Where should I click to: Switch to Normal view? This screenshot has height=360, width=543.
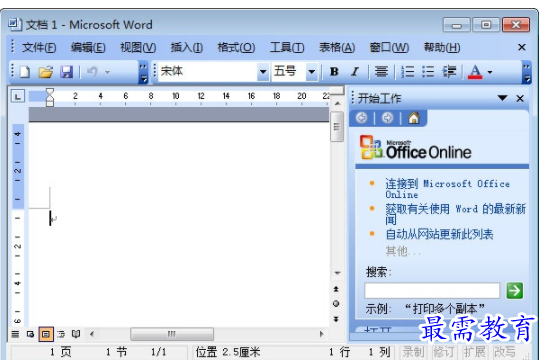tap(15, 334)
